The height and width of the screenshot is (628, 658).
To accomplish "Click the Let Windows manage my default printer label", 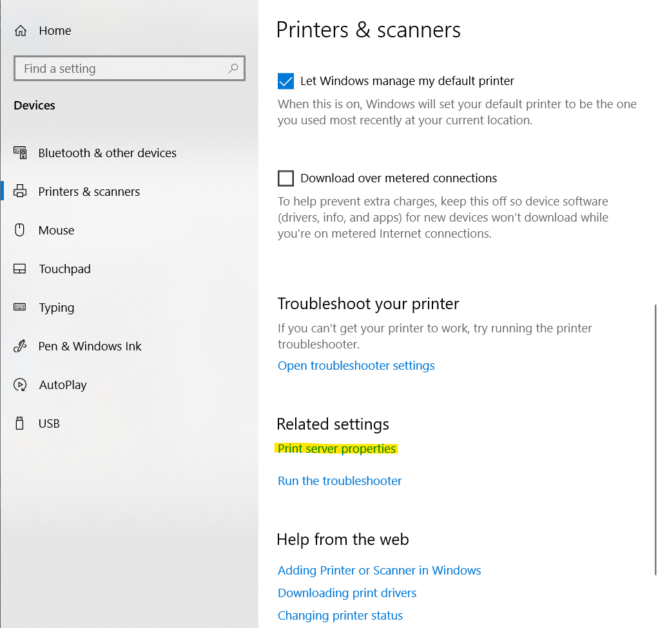I will pyautogui.click(x=407, y=81).
